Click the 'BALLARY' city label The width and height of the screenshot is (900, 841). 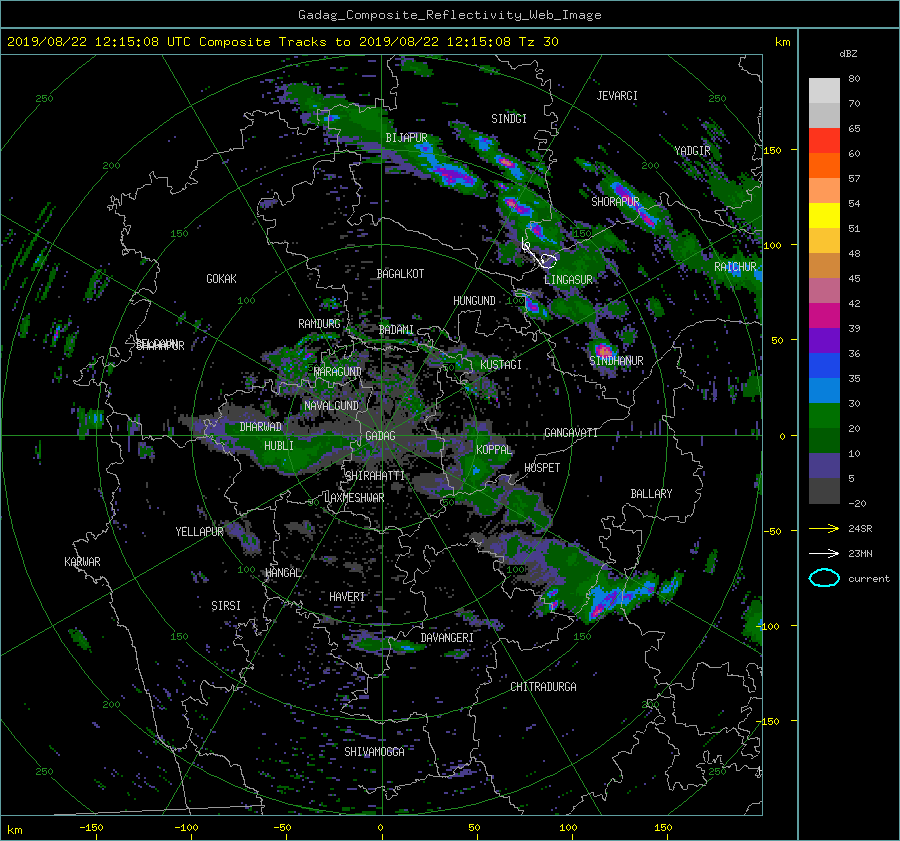click(x=651, y=494)
